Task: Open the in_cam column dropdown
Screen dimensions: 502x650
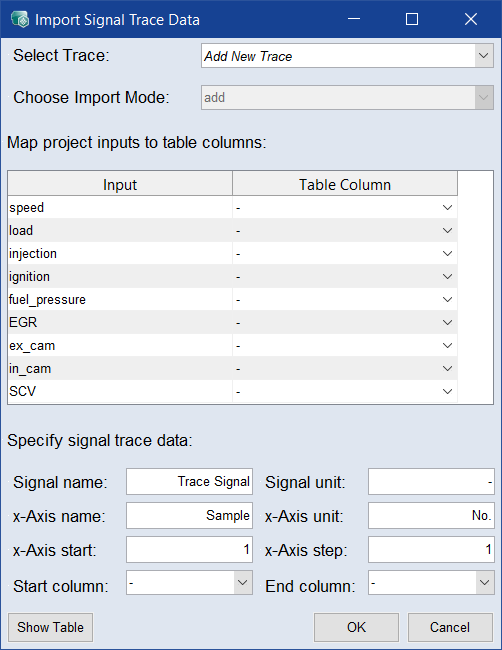Action: point(344,369)
